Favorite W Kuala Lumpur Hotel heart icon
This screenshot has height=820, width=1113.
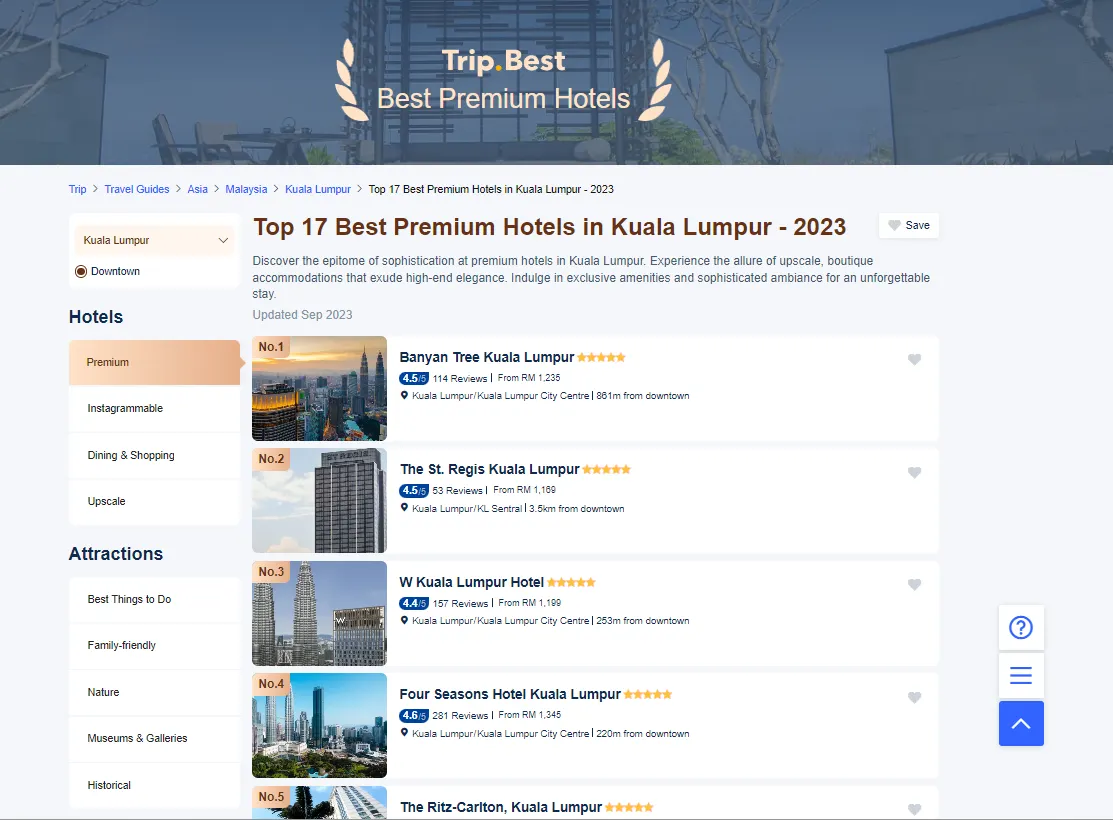pyautogui.click(x=914, y=585)
